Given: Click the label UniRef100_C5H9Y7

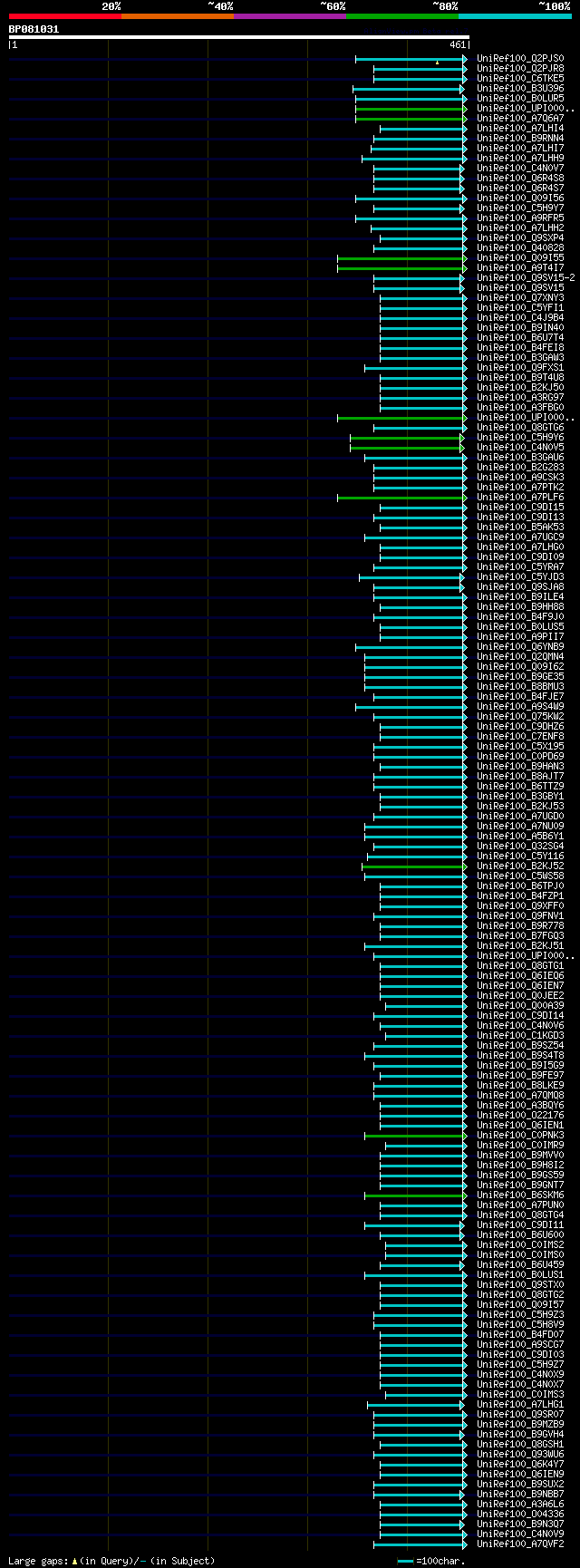Looking at the screenshot, I should [x=520, y=208].
